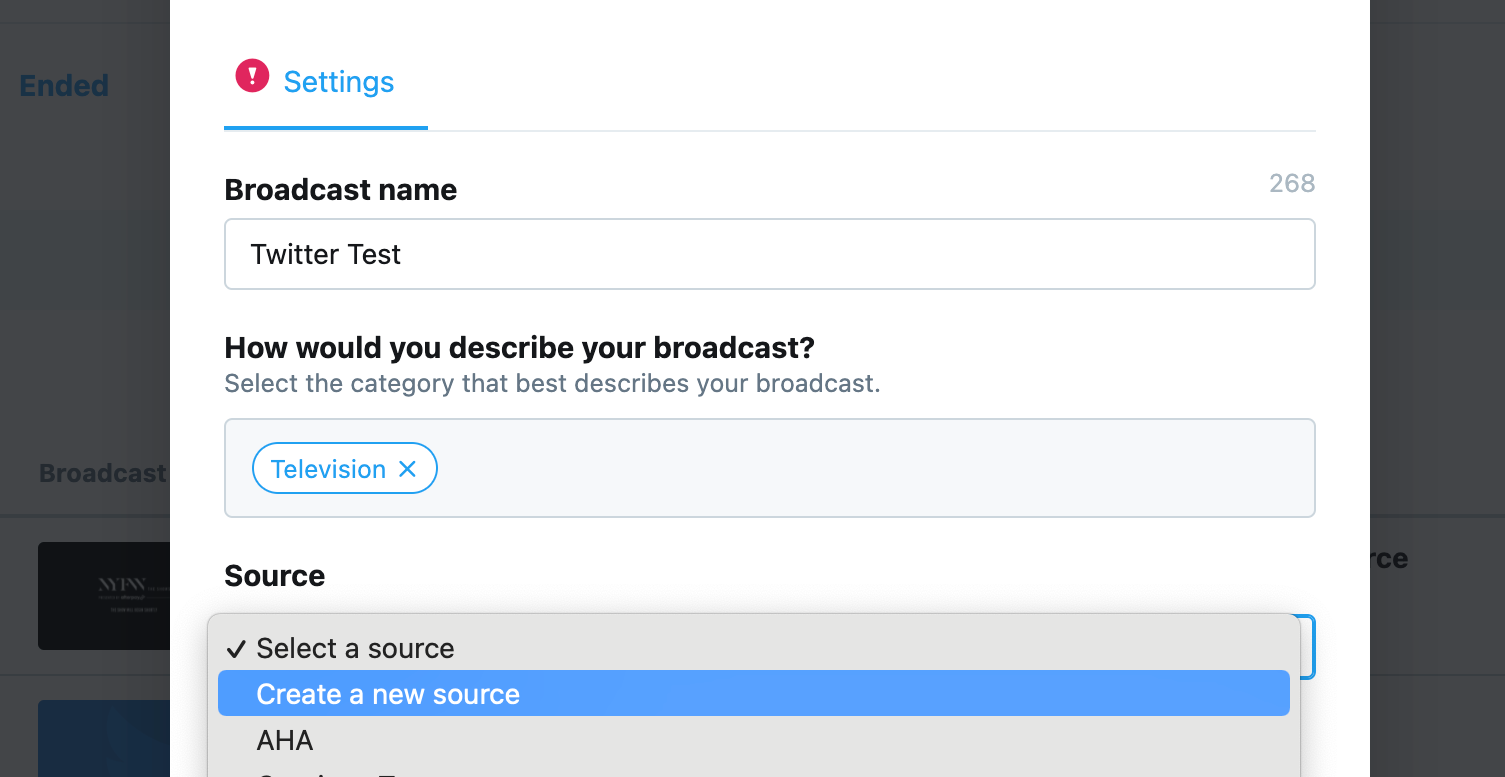Click the empty category selection box
The width and height of the screenshot is (1505, 777).
pyautogui.click(x=874, y=468)
